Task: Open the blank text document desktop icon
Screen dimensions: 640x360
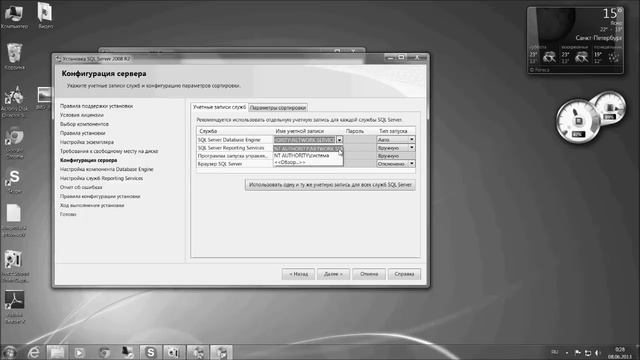Action: click(14, 220)
